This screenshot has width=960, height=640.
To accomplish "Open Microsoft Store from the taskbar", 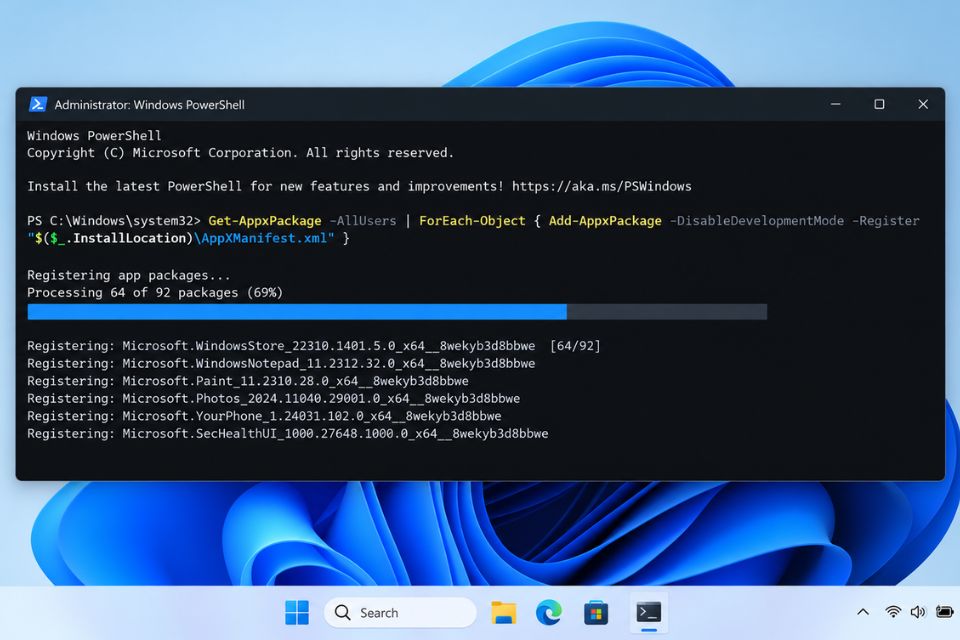I will click(x=596, y=612).
